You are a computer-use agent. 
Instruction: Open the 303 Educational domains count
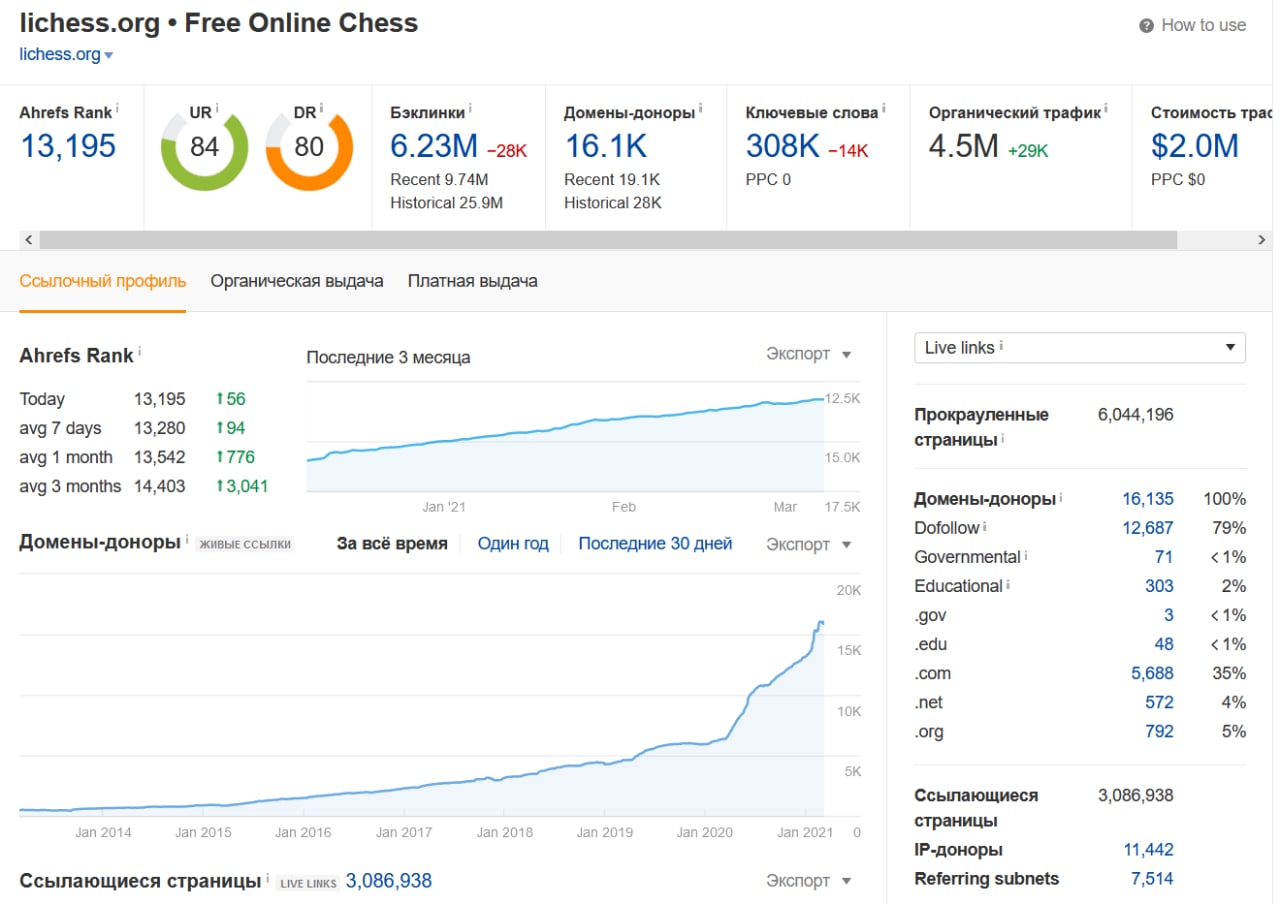point(1160,586)
